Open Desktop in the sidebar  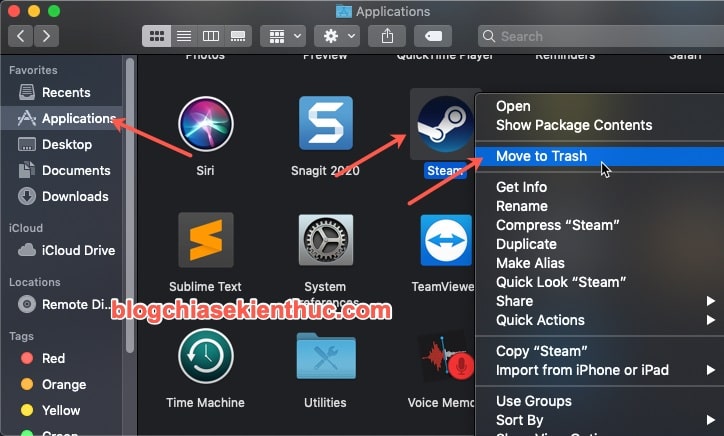(61, 145)
